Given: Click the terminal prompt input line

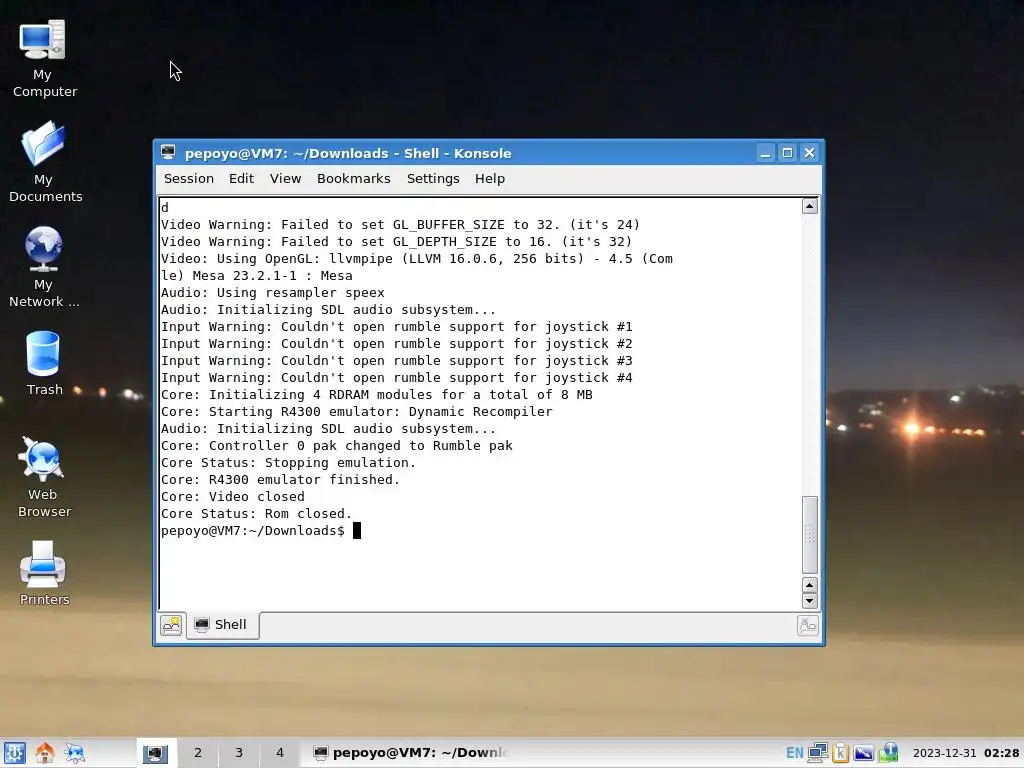Looking at the screenshot, I should pyautogui.click(x=261, y=531).
